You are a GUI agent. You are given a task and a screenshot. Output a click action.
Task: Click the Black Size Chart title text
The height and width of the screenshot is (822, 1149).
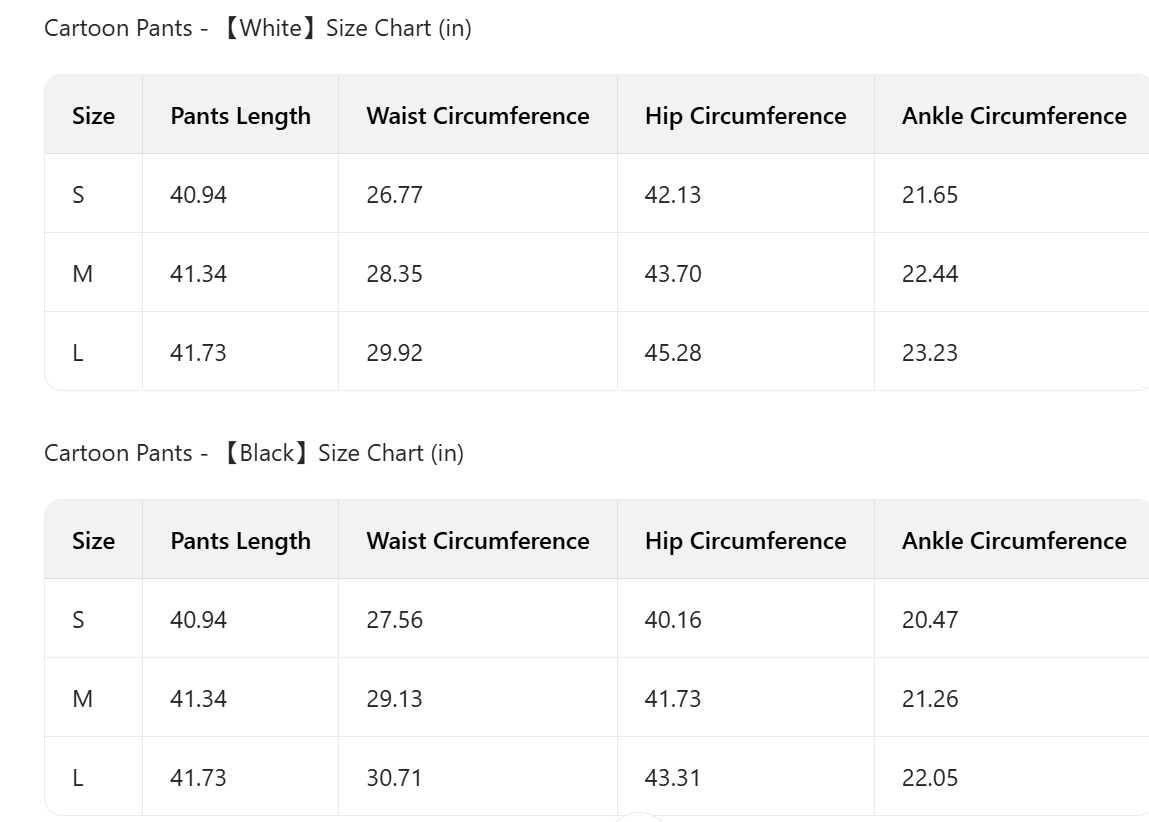click(x=254, y=453)
